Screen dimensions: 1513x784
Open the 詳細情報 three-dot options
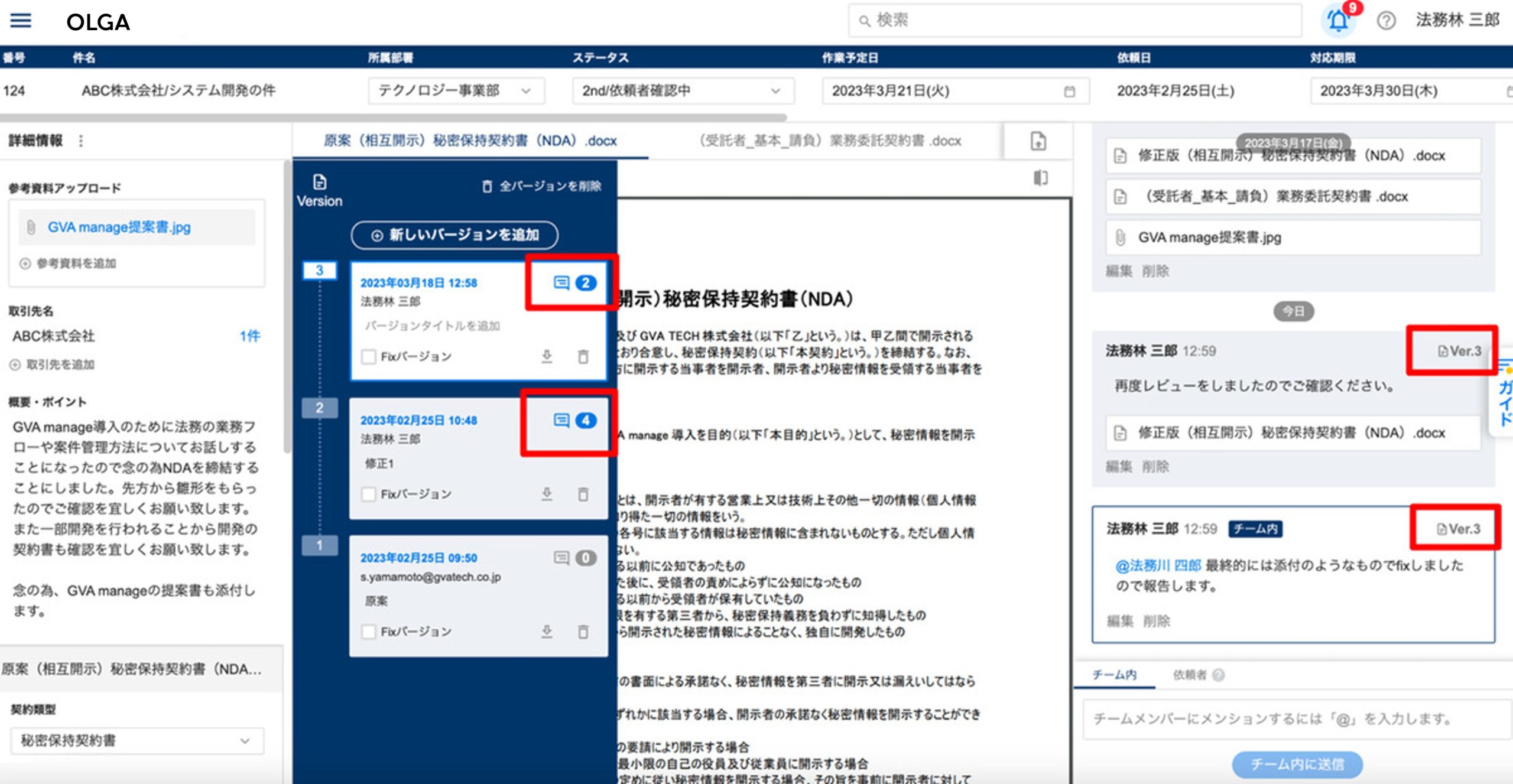point(81,141)
